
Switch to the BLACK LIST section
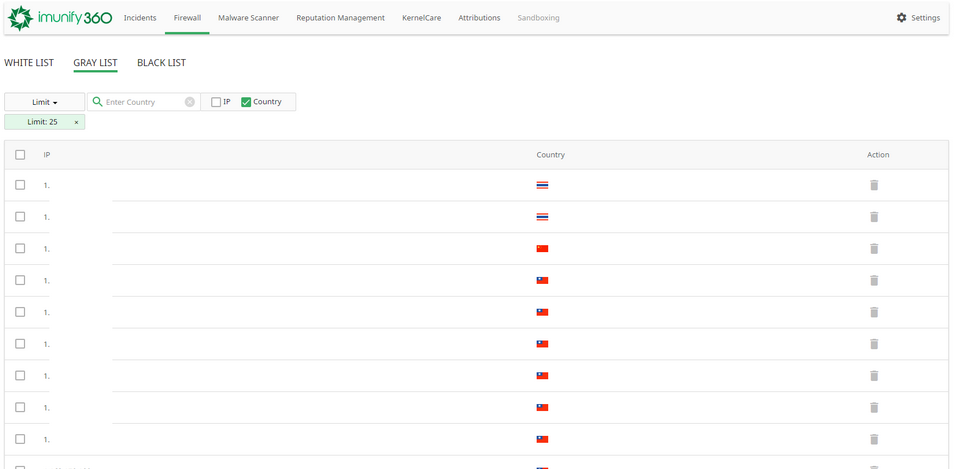[x=161, y=63]
